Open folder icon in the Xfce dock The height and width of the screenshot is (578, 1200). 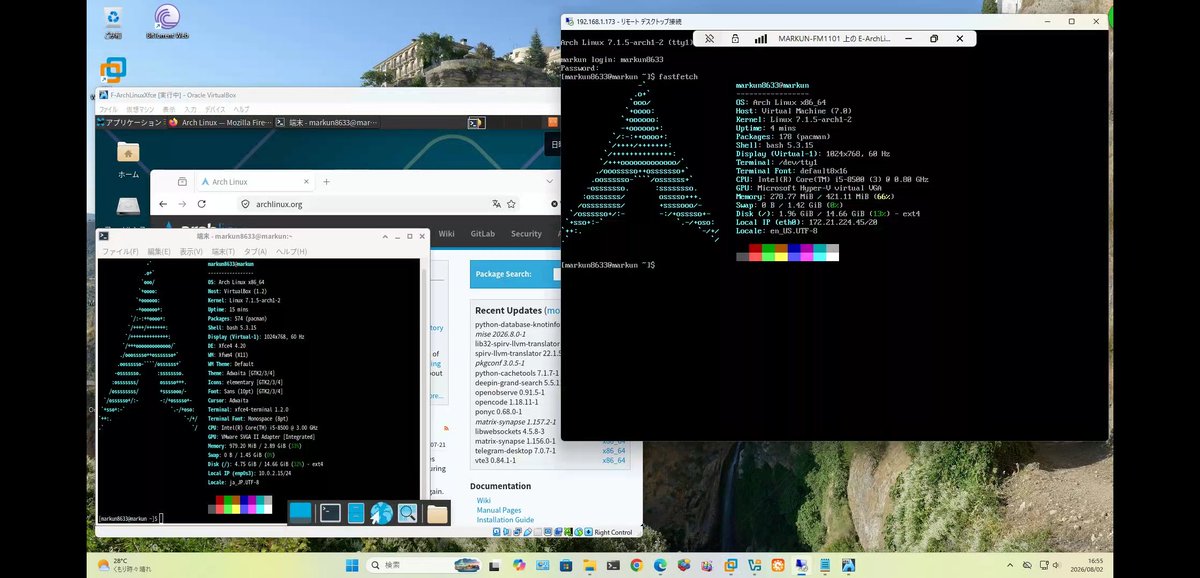tap(437, 514)
